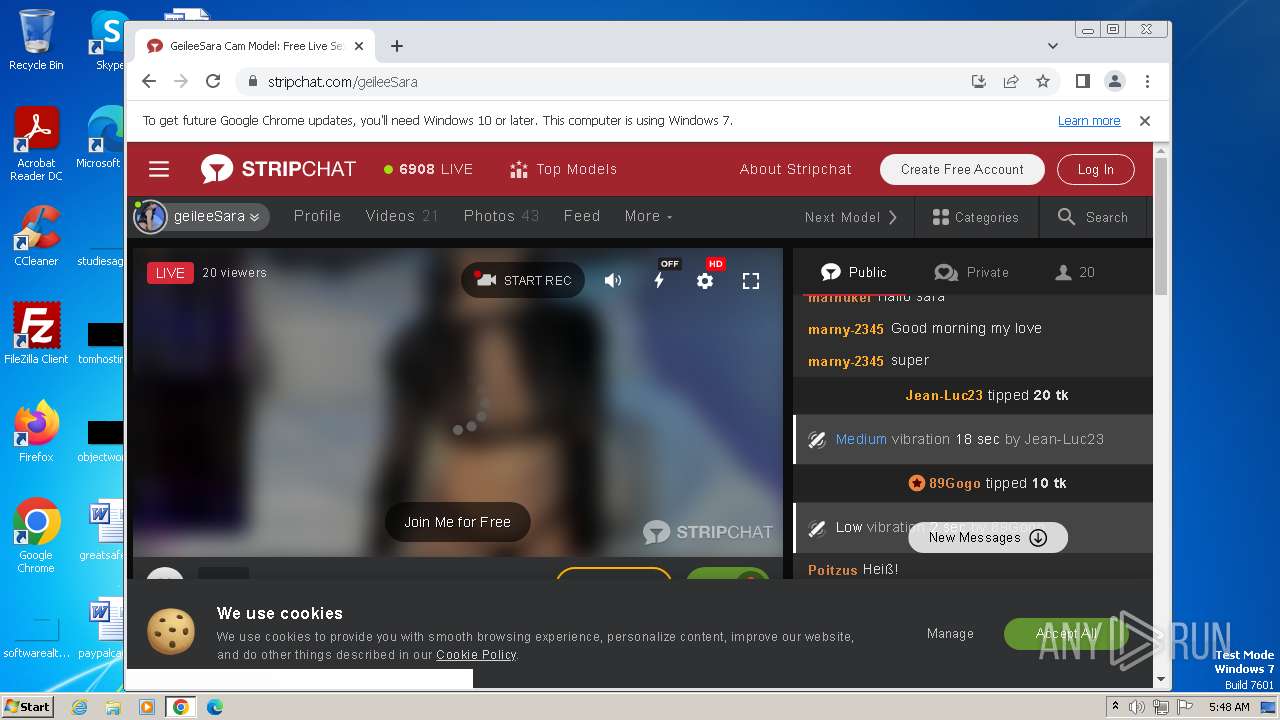This screenshot has height=720, width=1280.
Task: Open Google Chrome desktop shortcut
Action: [x=36, y=535]
